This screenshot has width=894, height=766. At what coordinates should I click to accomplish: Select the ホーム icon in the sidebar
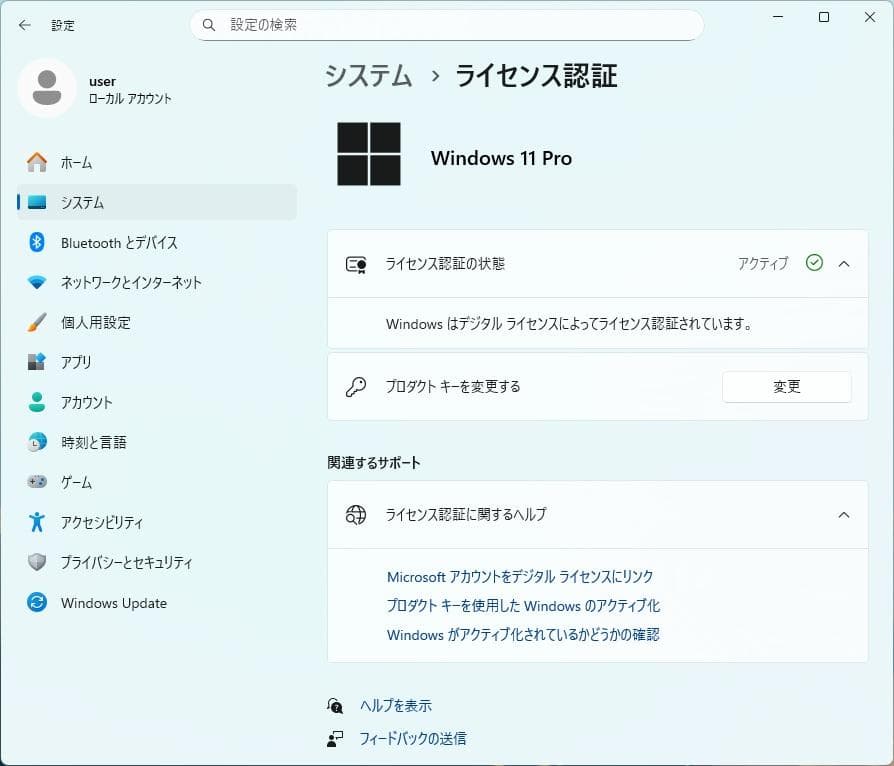point(33,162)
